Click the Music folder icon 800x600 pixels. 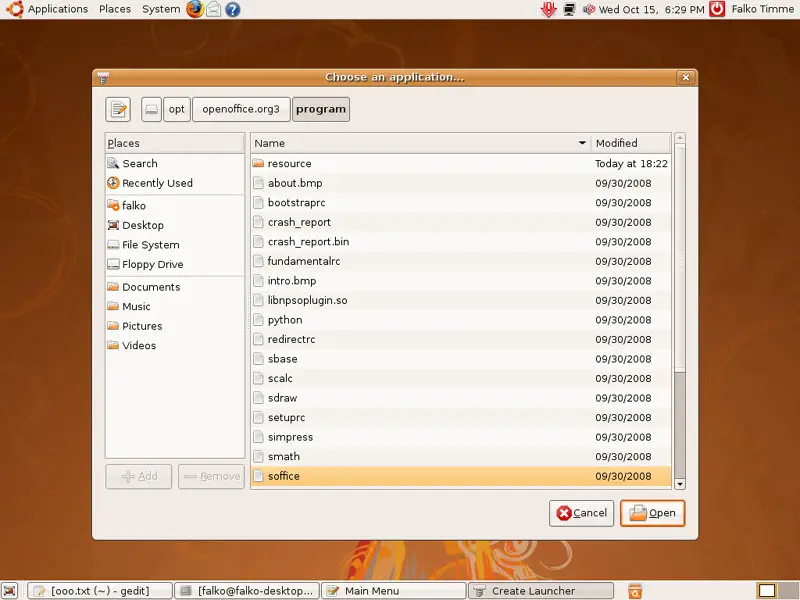[113, 306]
